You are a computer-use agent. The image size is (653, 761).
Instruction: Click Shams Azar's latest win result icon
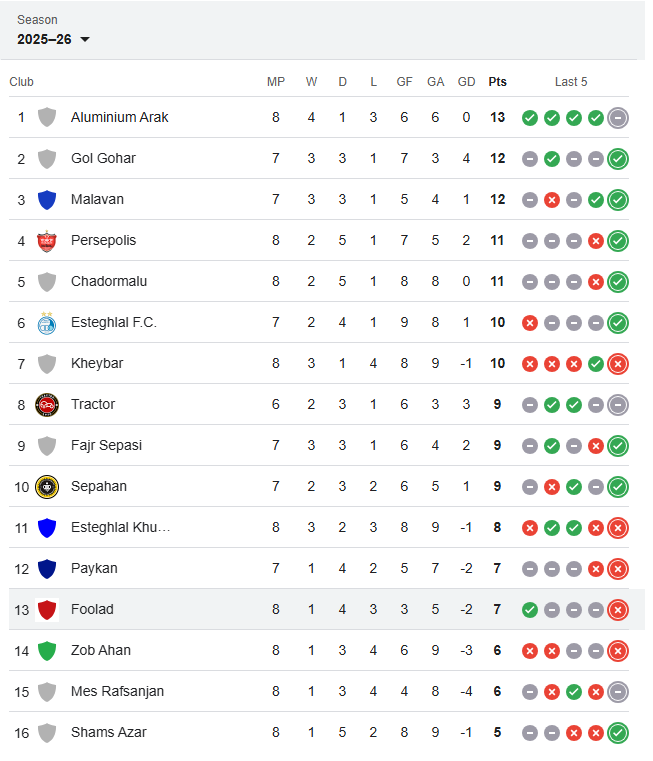(x=618, y=732)
